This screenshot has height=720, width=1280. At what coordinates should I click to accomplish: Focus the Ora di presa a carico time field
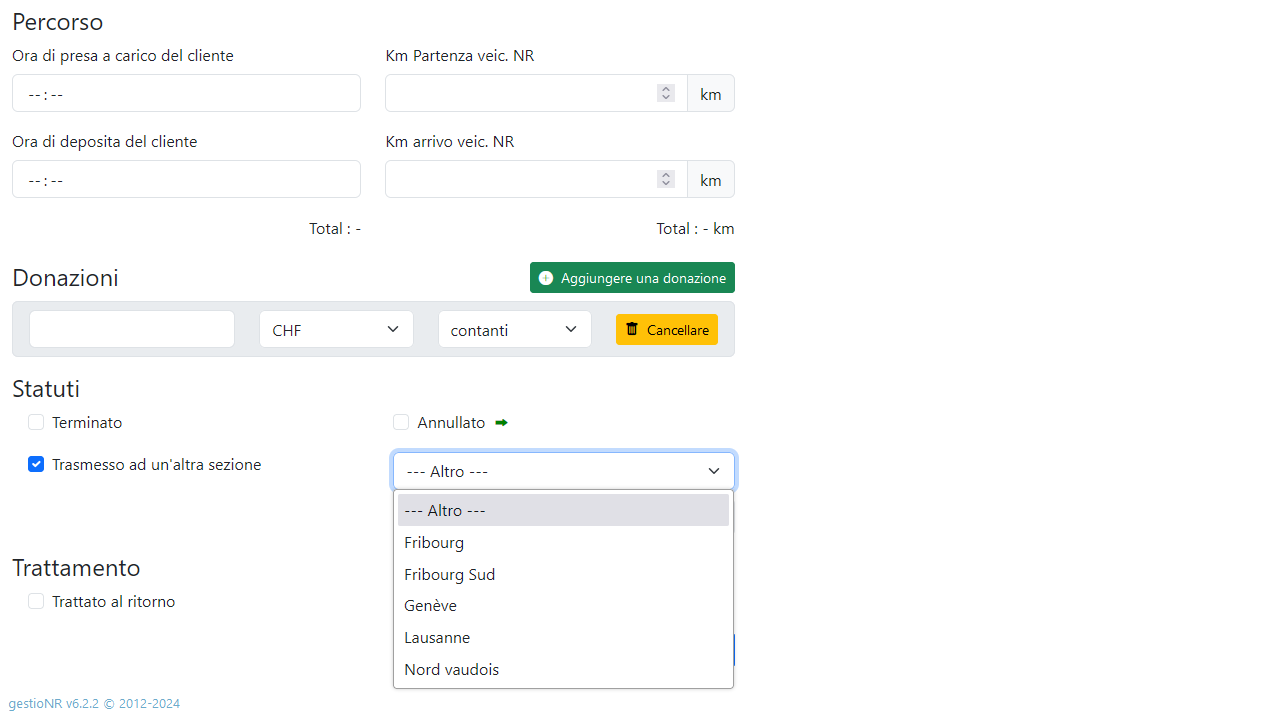point(186,93)
